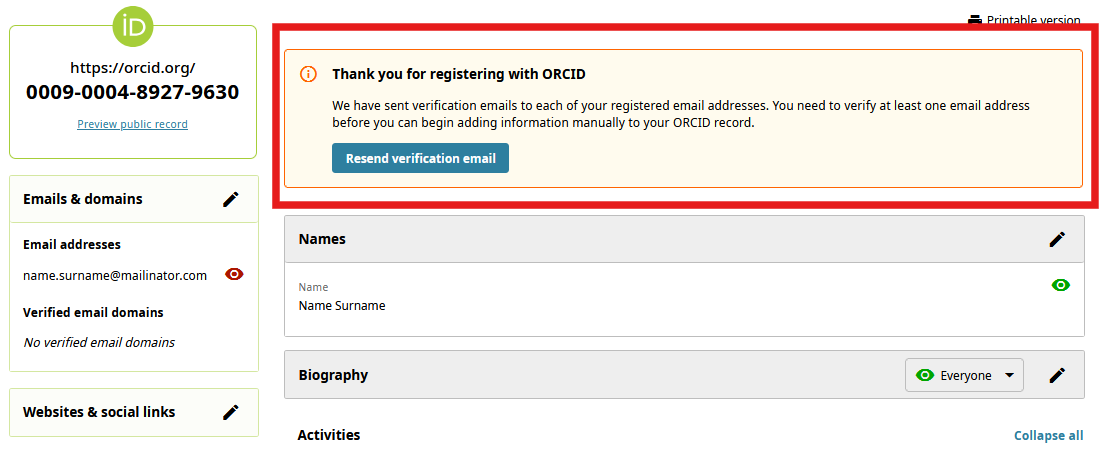Edit Websites & social links pencil
The height and width of the screenshot is (451, 1102).
click(x=231, y=412)
